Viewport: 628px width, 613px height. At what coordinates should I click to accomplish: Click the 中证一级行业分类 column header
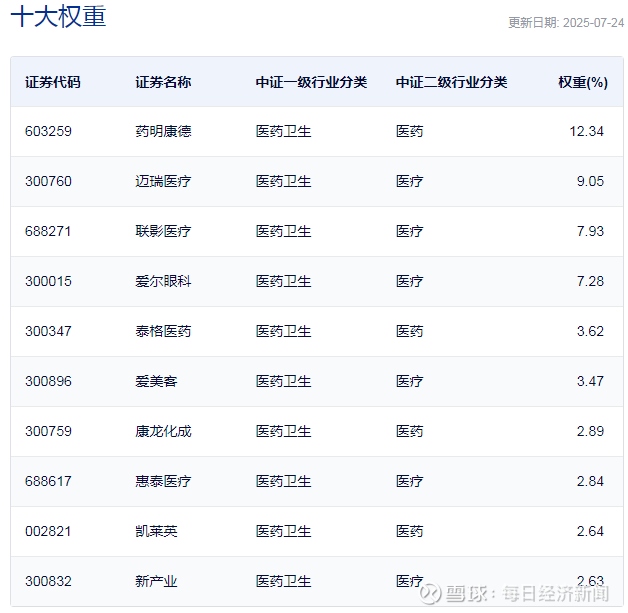pos(312,82)
